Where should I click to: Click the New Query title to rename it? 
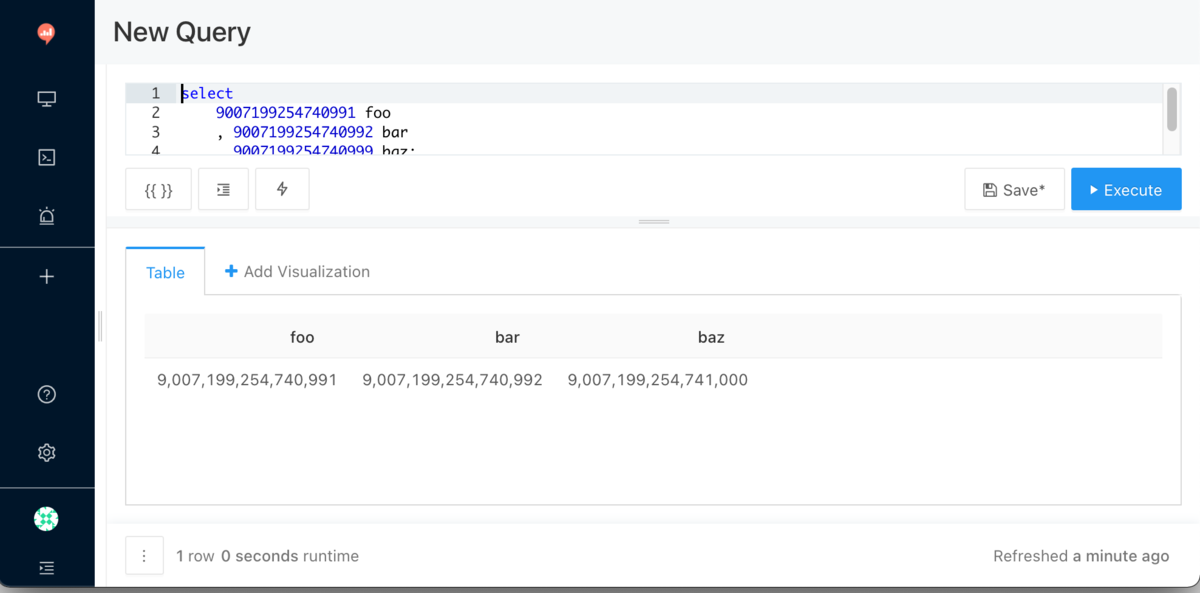tap(181, 32)
